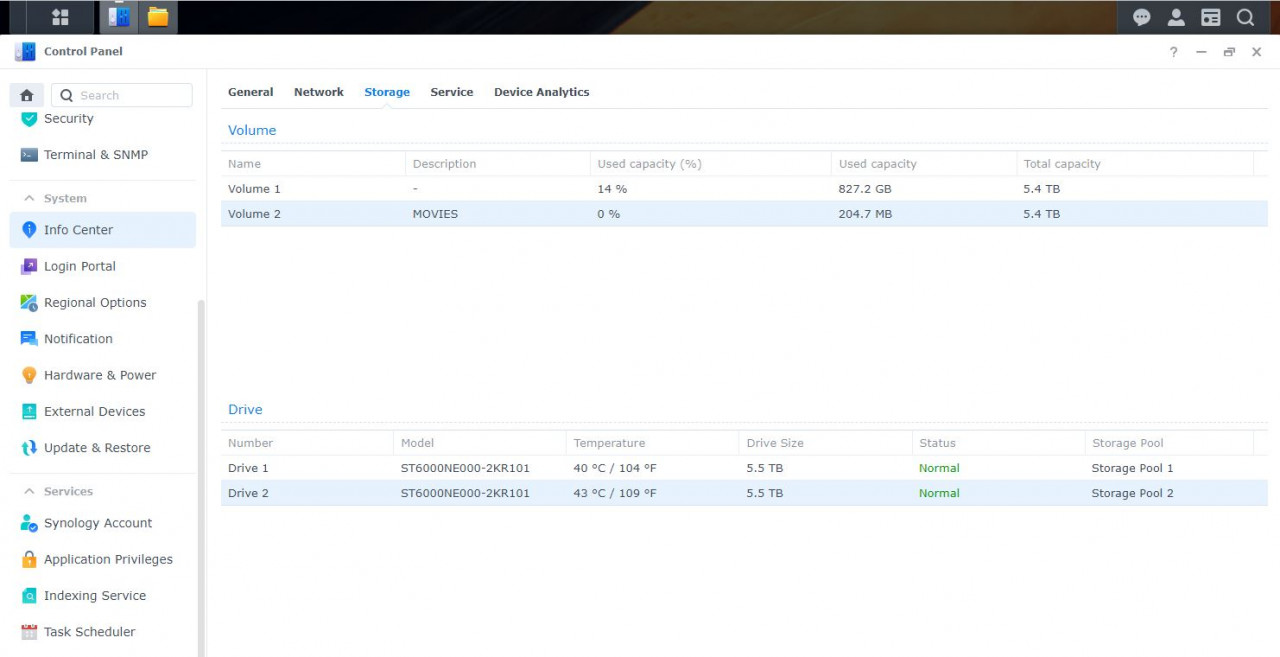
Task: Click the sidebar vertical scrollbar
Action: point(201,478)
